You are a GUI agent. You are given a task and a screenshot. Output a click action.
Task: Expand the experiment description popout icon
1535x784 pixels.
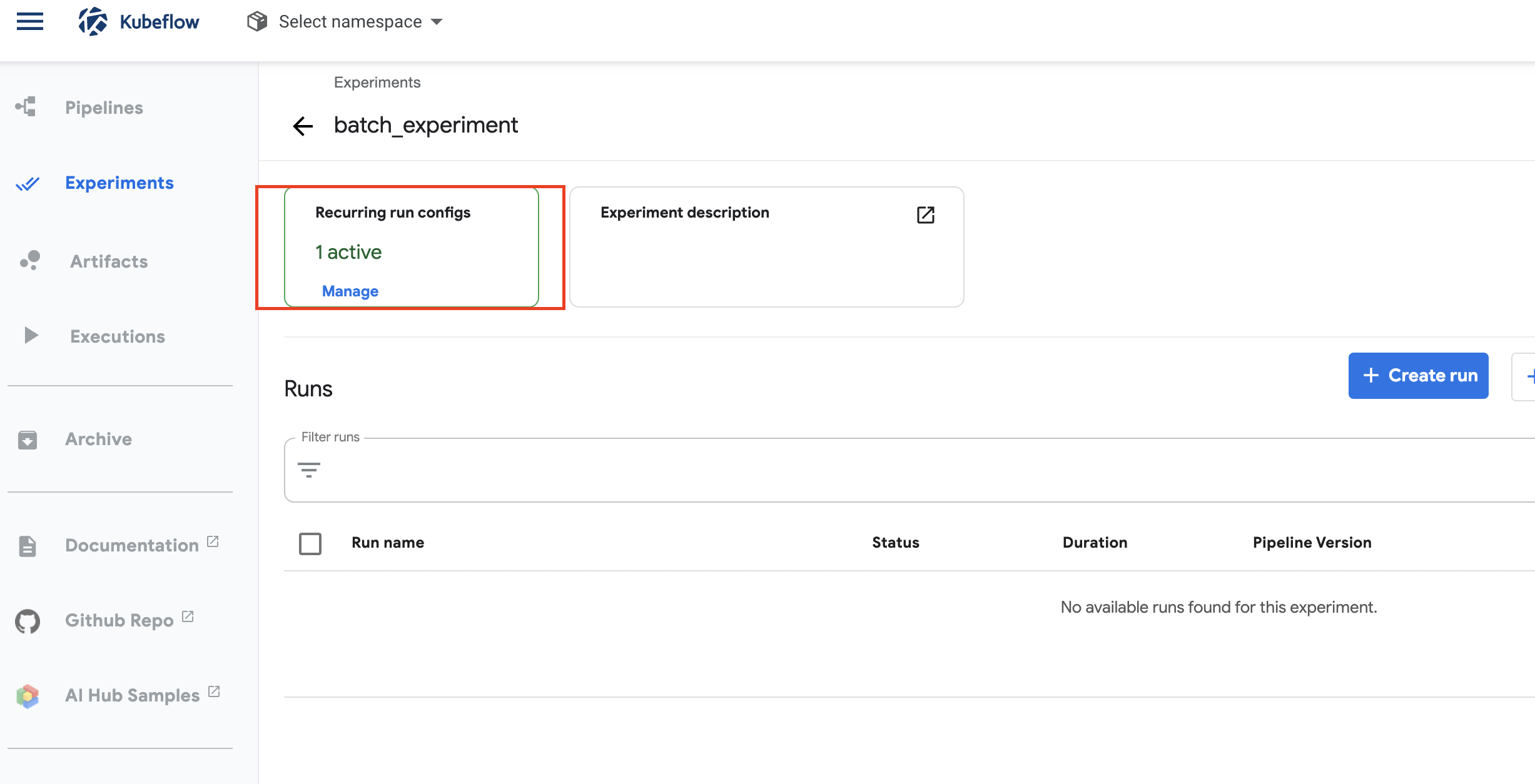pos(925,215)
